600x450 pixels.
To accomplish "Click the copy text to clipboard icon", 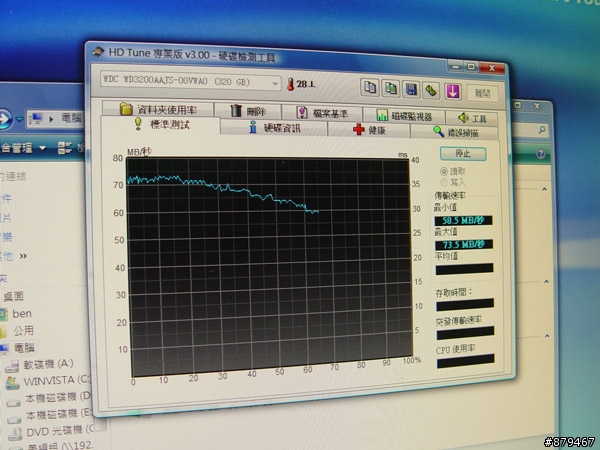I will pyautogui.click(x=370, y=88).
